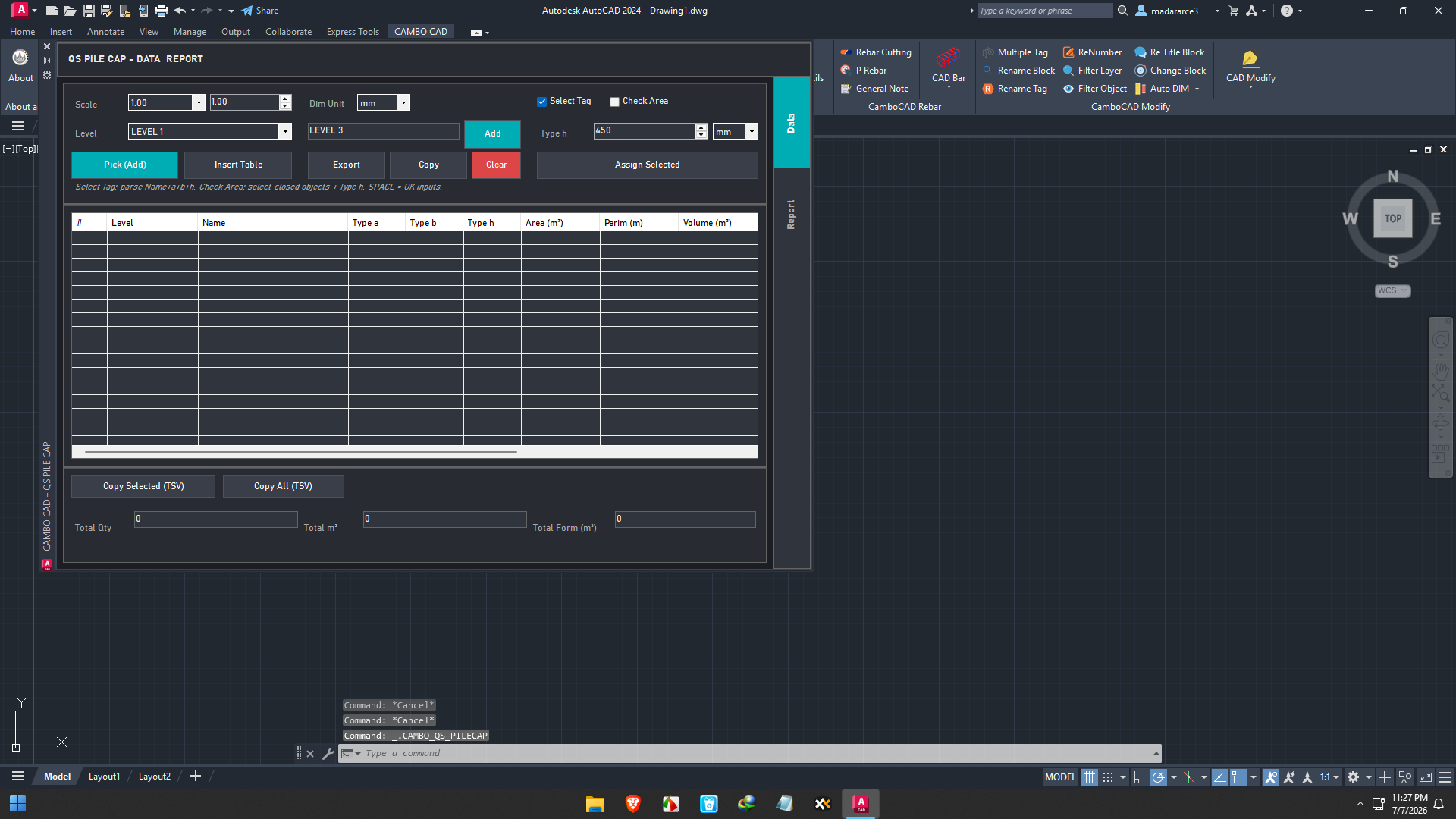Click the CAD Bar icon

click(948, 58)
